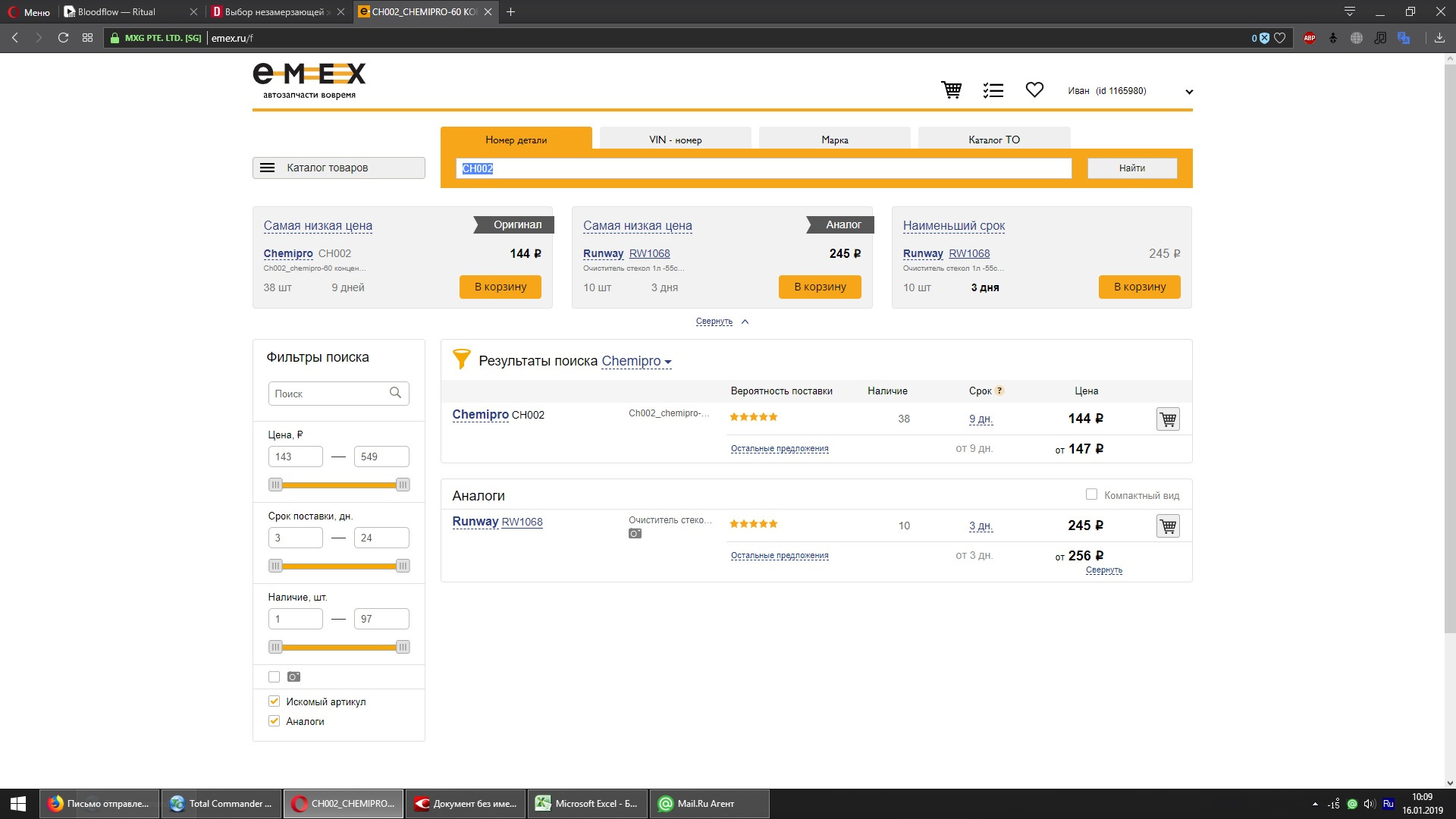Viewport: 1456px width, 819px height.
Task: Click the photo camera icon under Runway description
Action: 635,534
